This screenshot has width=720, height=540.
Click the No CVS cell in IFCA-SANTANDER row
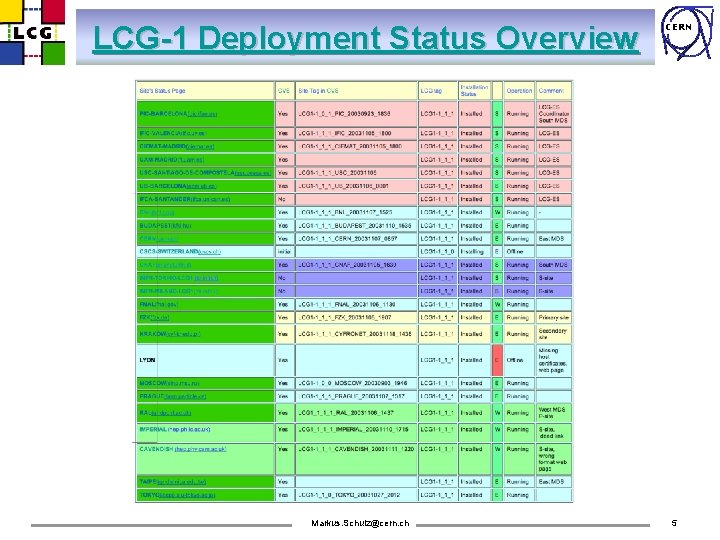[282, 199]
